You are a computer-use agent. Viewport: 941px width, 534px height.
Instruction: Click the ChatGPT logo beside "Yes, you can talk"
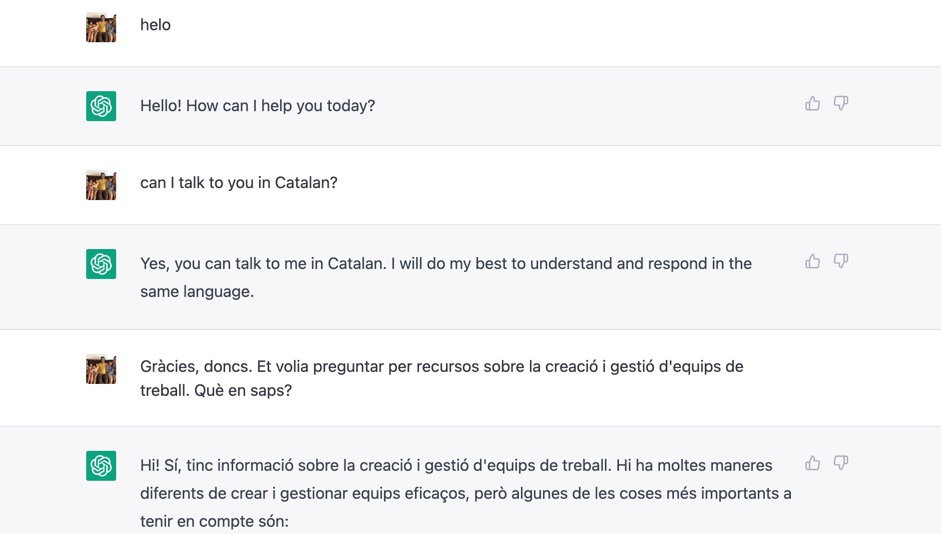coord(101,264)
